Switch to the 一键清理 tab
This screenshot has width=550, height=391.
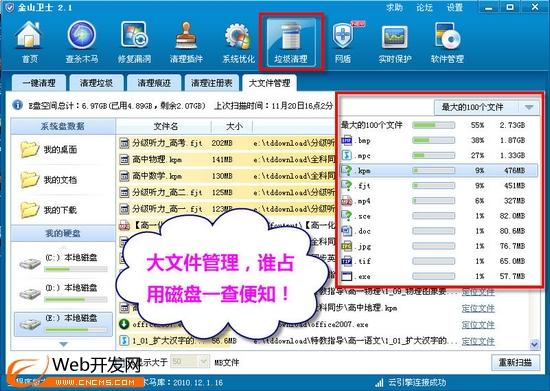point(39,83)
